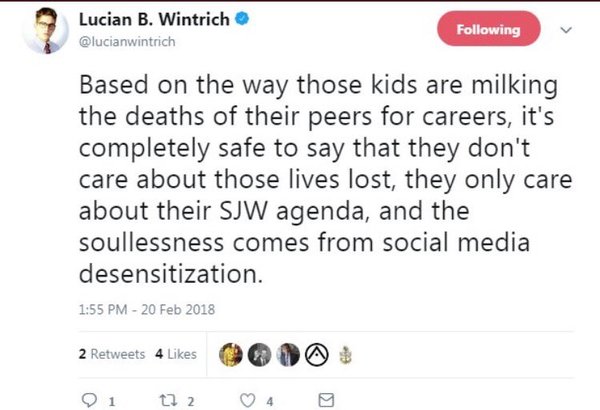Toggle the red Following button
This screenshot has height=410, width=600.
point(487,29)
